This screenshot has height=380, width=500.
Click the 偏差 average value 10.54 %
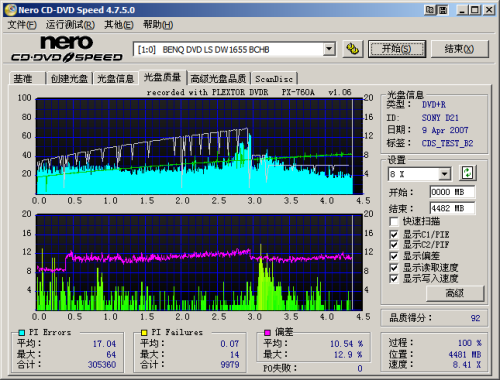pos(346,344)
